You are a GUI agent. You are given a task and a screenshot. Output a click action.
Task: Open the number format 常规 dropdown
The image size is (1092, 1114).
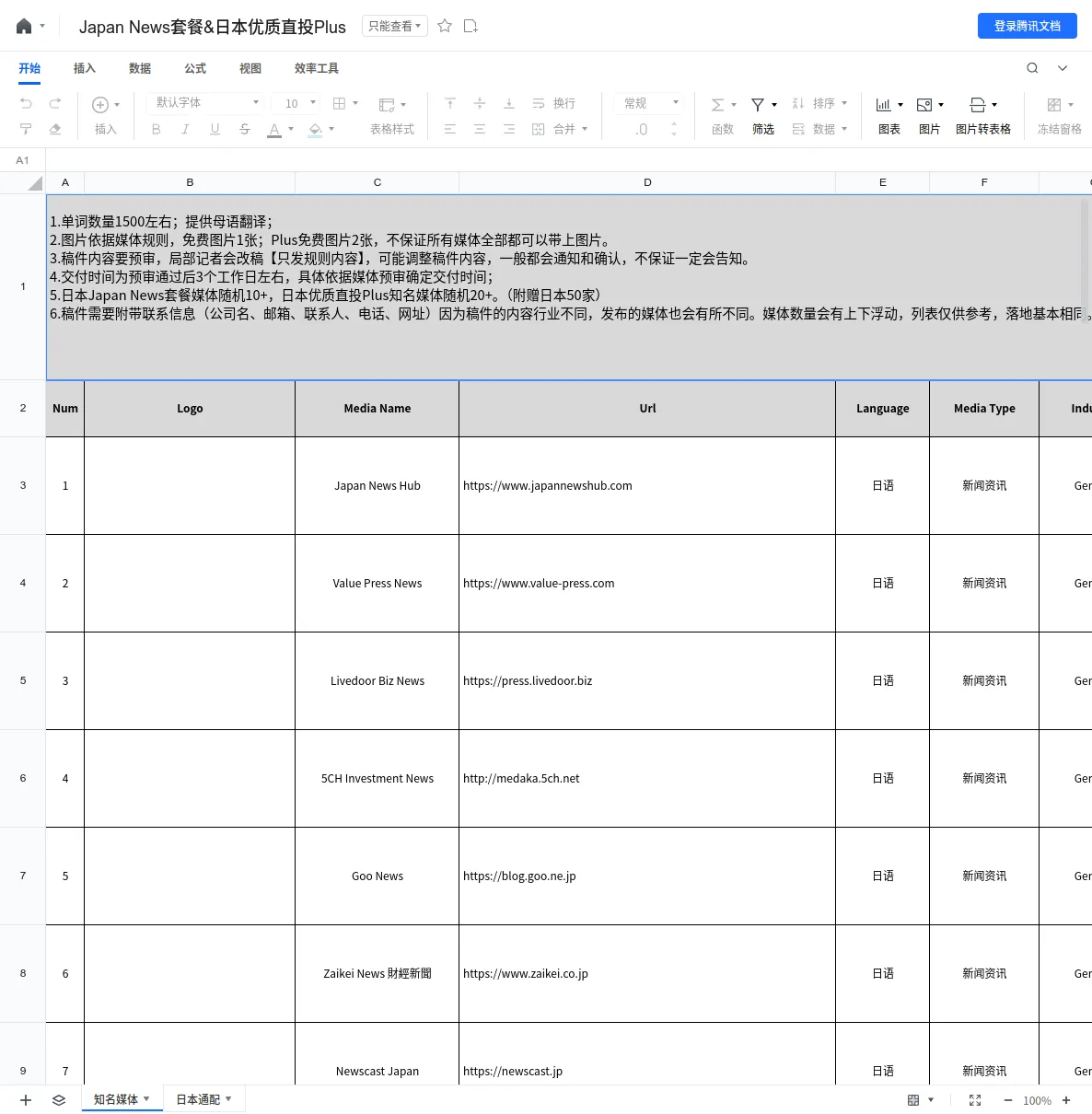tap(650, 103)
